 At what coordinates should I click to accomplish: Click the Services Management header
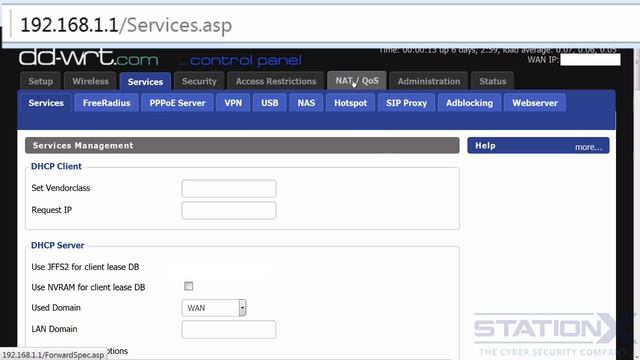point(242,145)
